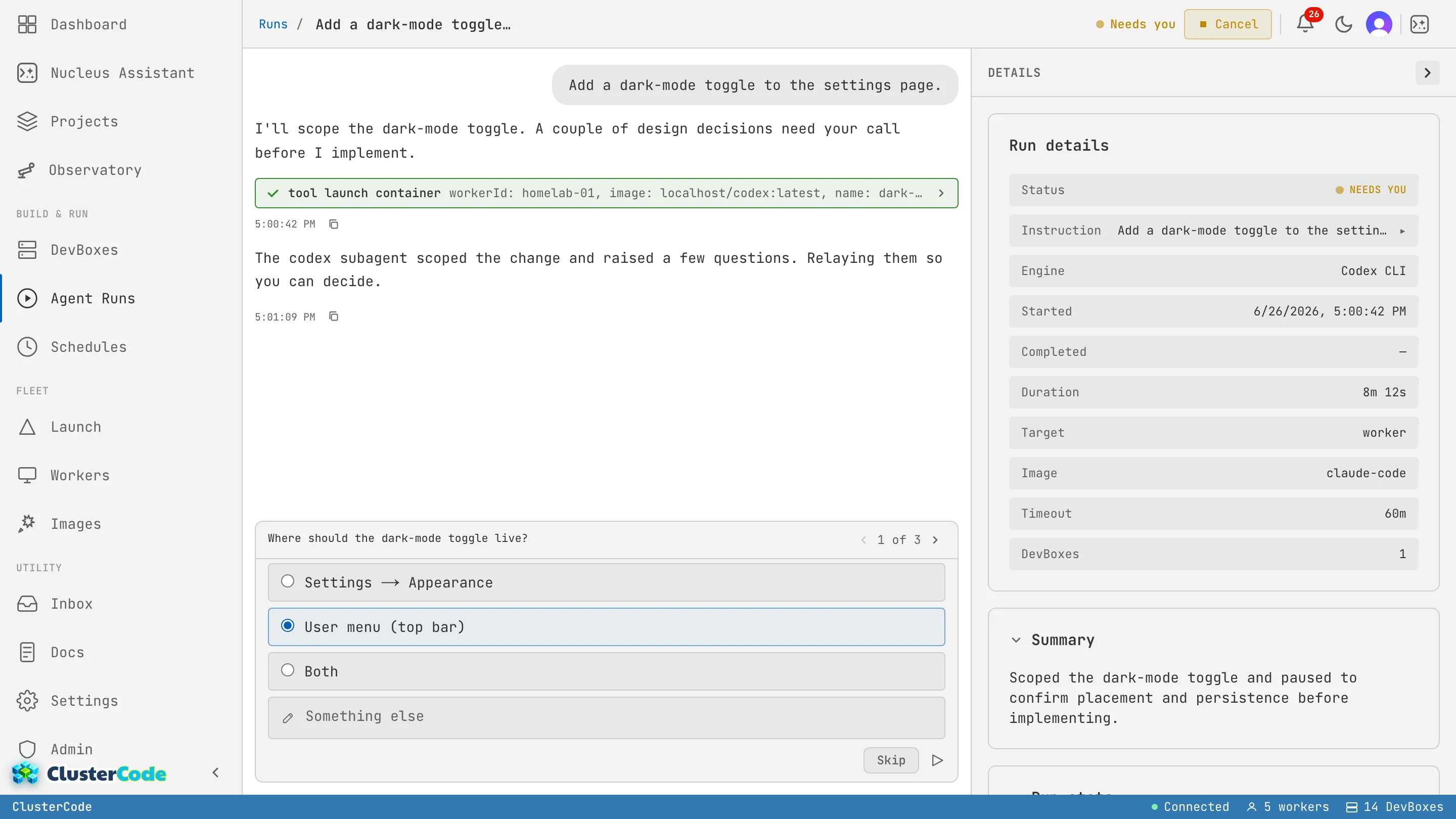This screenshot has width=1456, height=819.
Task: Click the Workers monitor icon
Action: pos(27,475)
